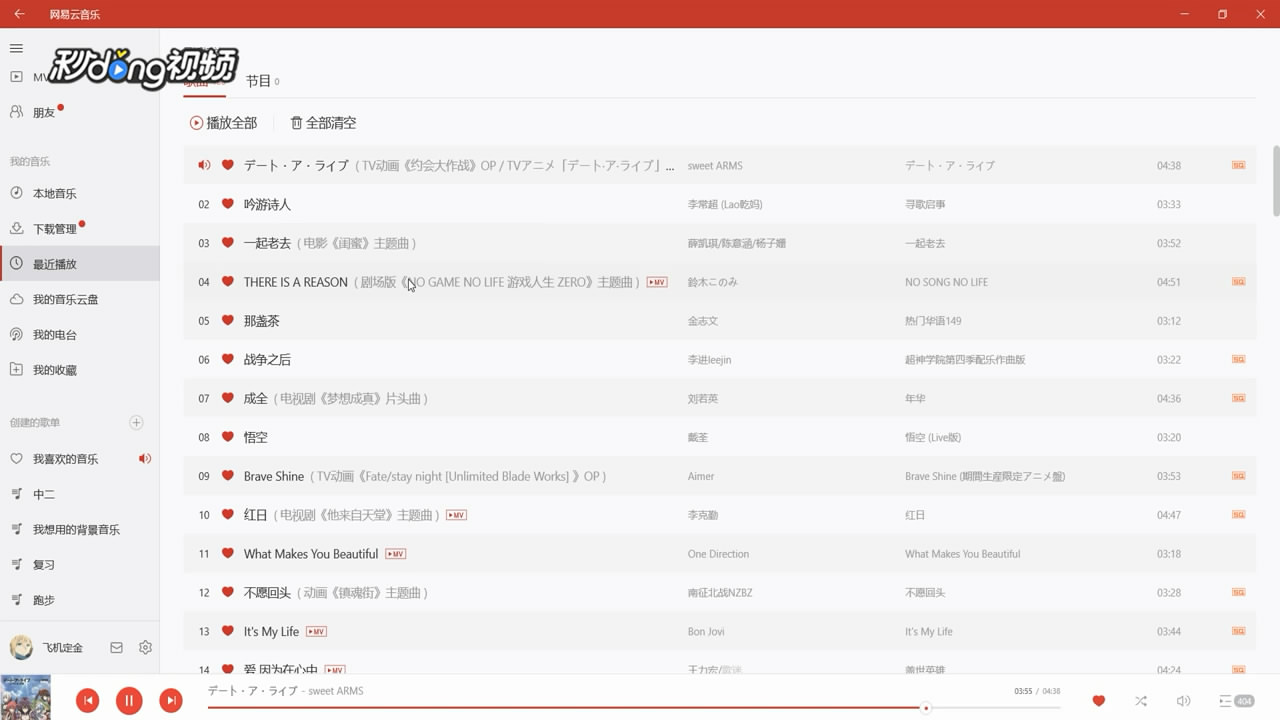Image resolution: width=1280 pixels, height=720 pixels.
Task: Click the vertical scrollbar of song list
Action: (1276, 180)
